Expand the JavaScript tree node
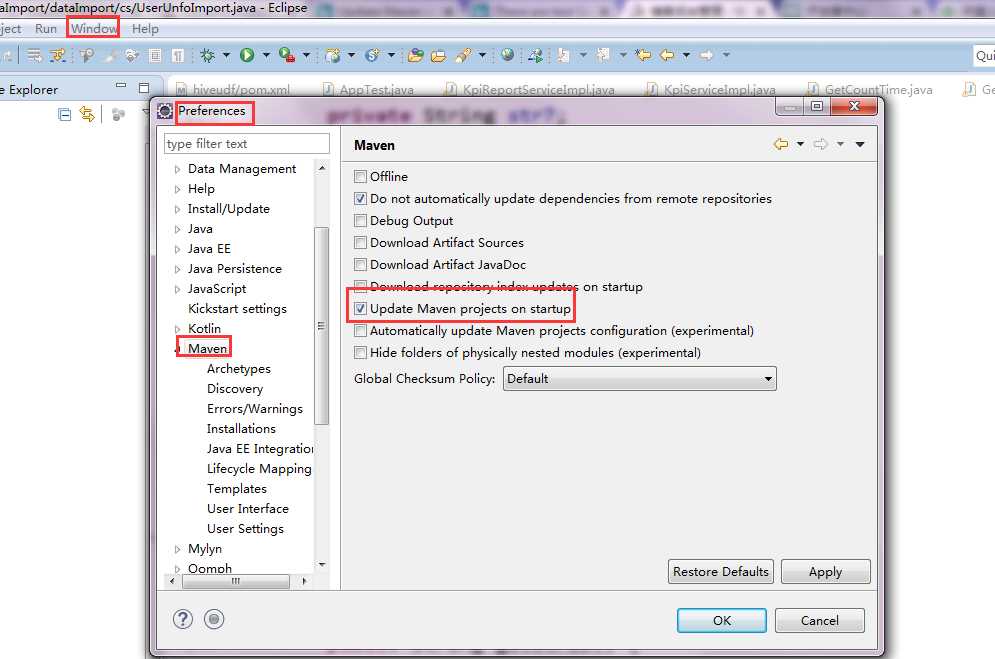 (177, 289)
